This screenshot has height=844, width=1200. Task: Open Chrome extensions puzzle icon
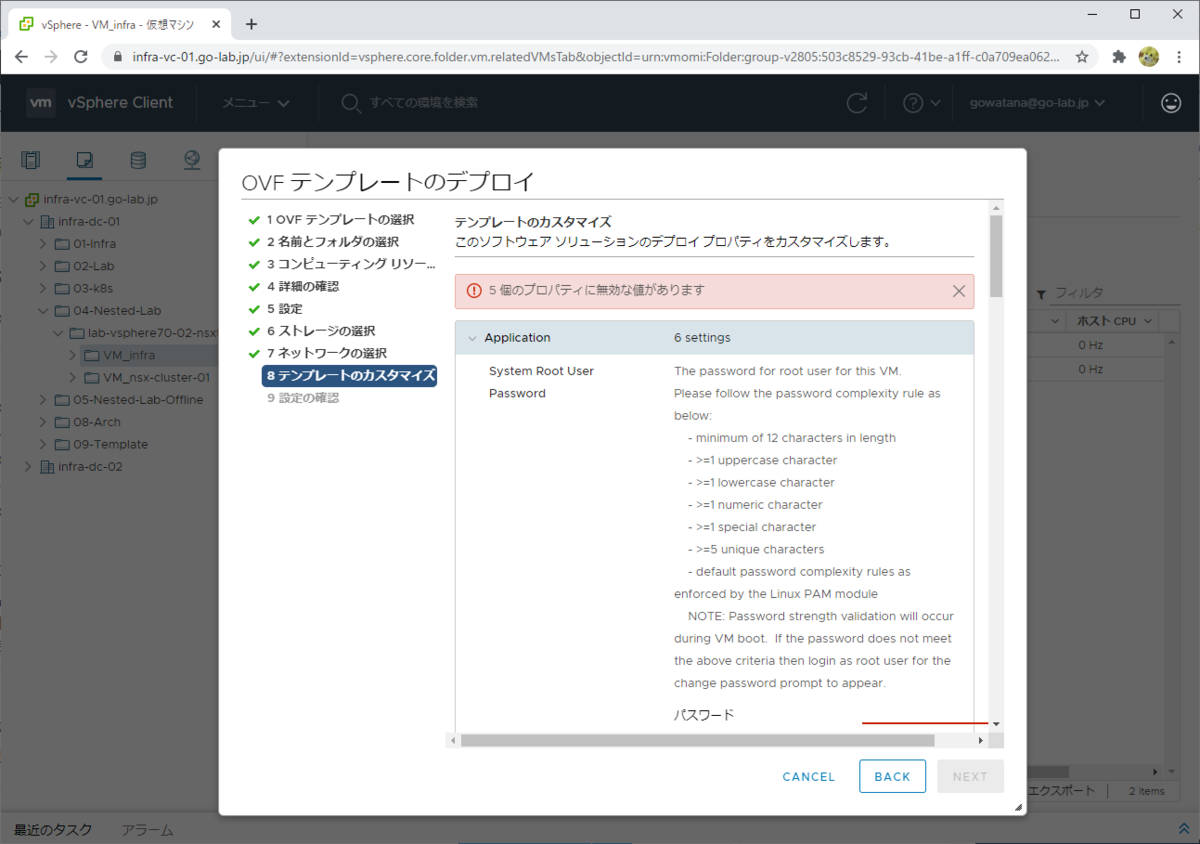pyautogui.click(x=1119, y=57)
